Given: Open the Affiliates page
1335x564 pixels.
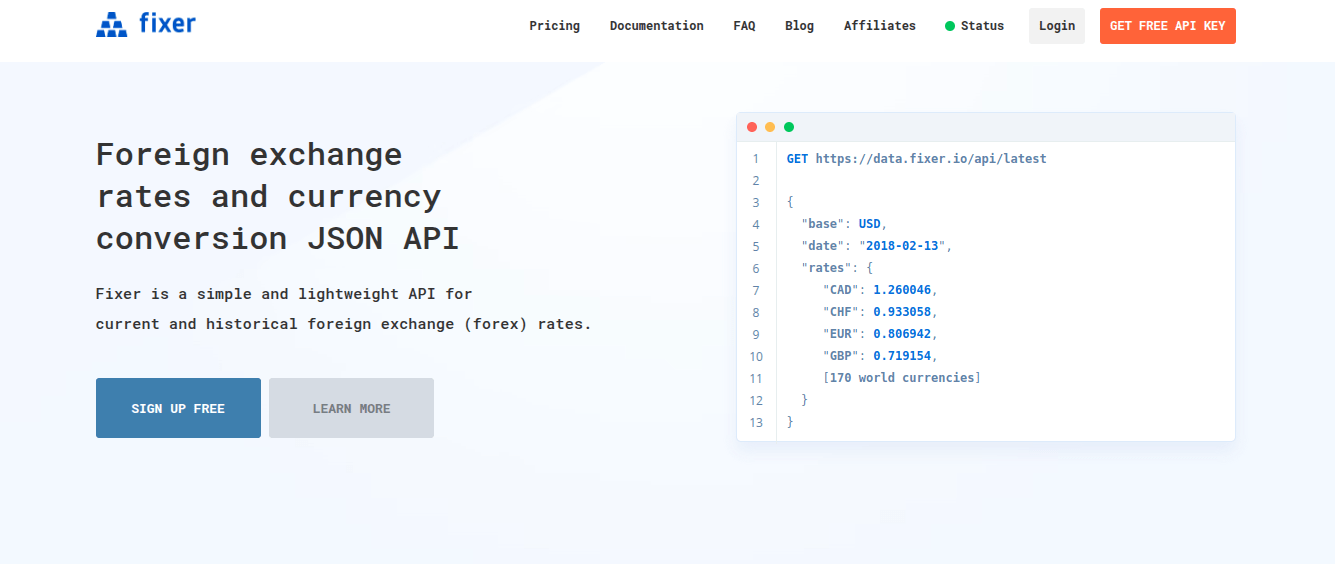Looking at the screenshot, I should point(880,26).
